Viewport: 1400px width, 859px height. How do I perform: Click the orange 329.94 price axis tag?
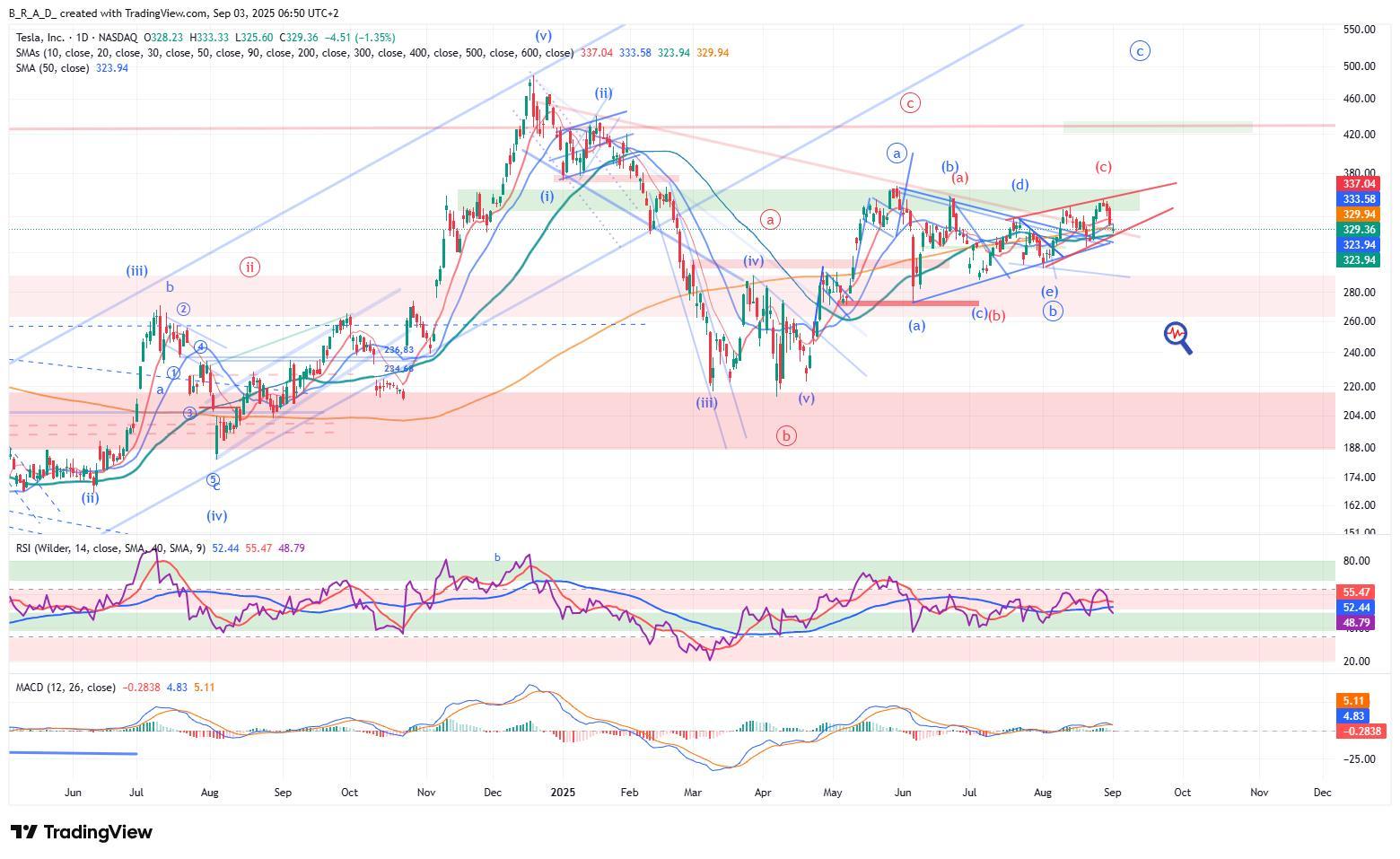(x=1358, y=215)
